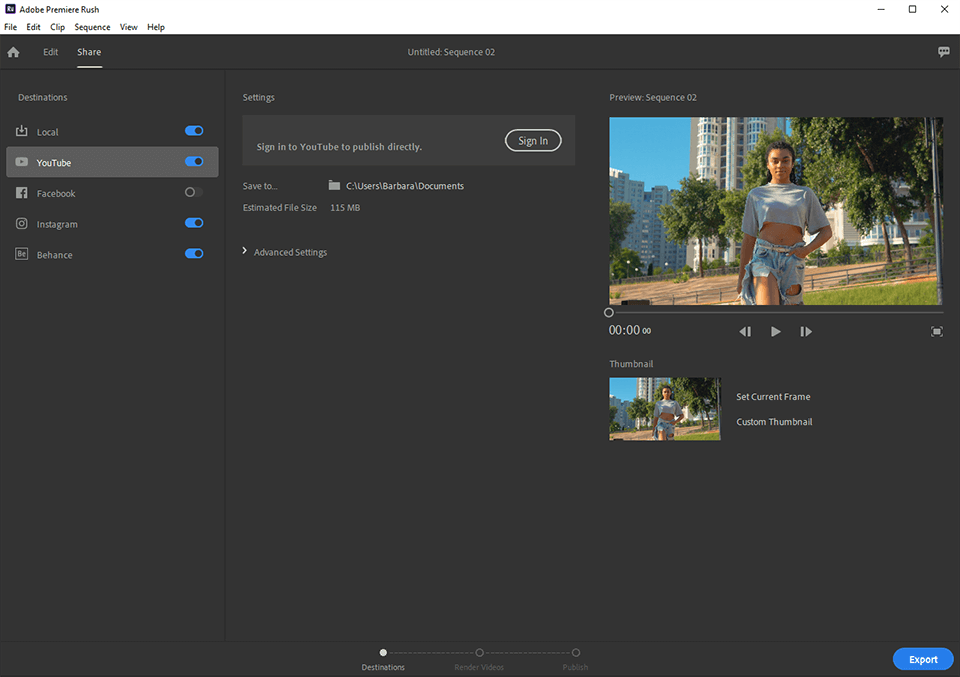The height and width of the screenshot is (677, 960).
Task: Open the Edit menu in menu bar
Action: coord(33,27)
